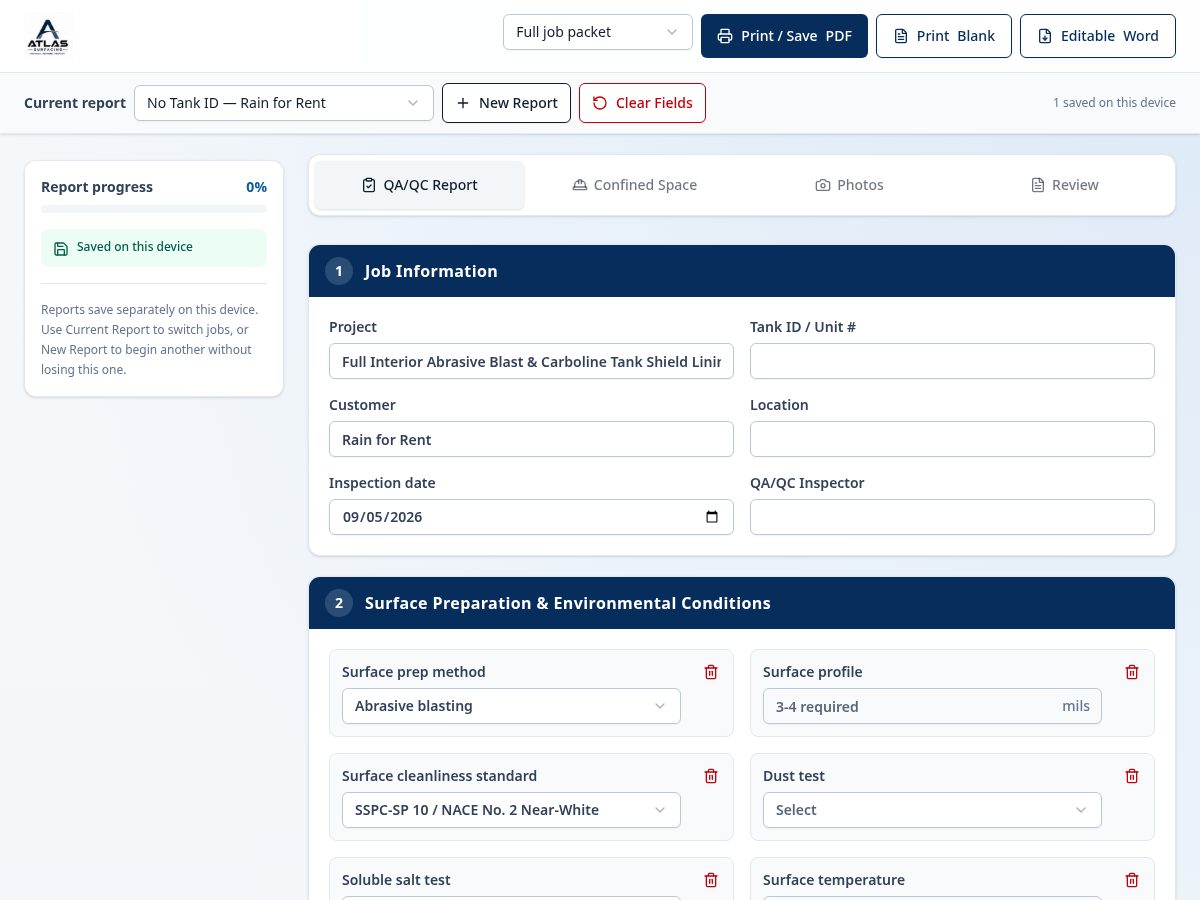1200x900 pixels.
Task: Click the section number 2 badge
Action: (x=339, y=603)
